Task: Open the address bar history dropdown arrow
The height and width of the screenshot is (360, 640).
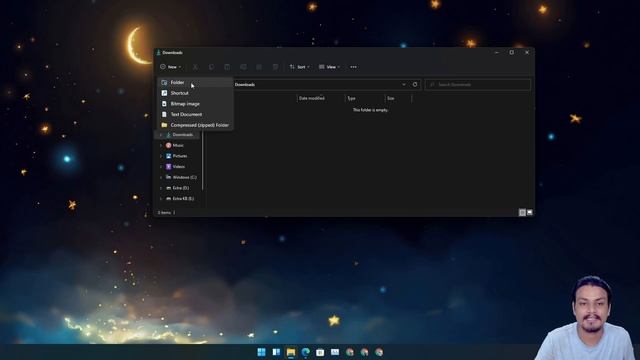Action: click(x=404, y=84)
